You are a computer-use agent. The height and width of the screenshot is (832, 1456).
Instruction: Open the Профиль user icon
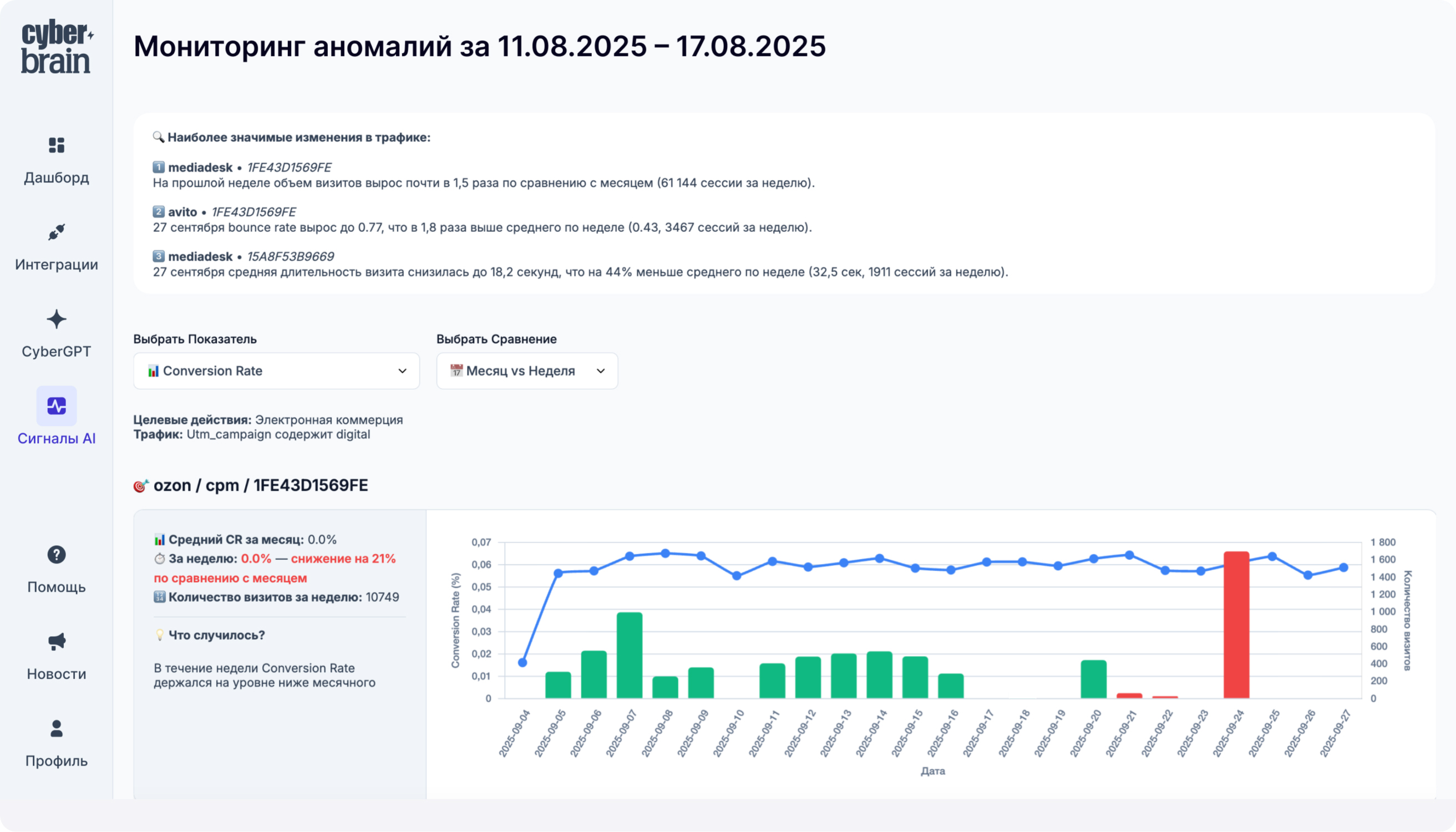click(x=57, y=729)
